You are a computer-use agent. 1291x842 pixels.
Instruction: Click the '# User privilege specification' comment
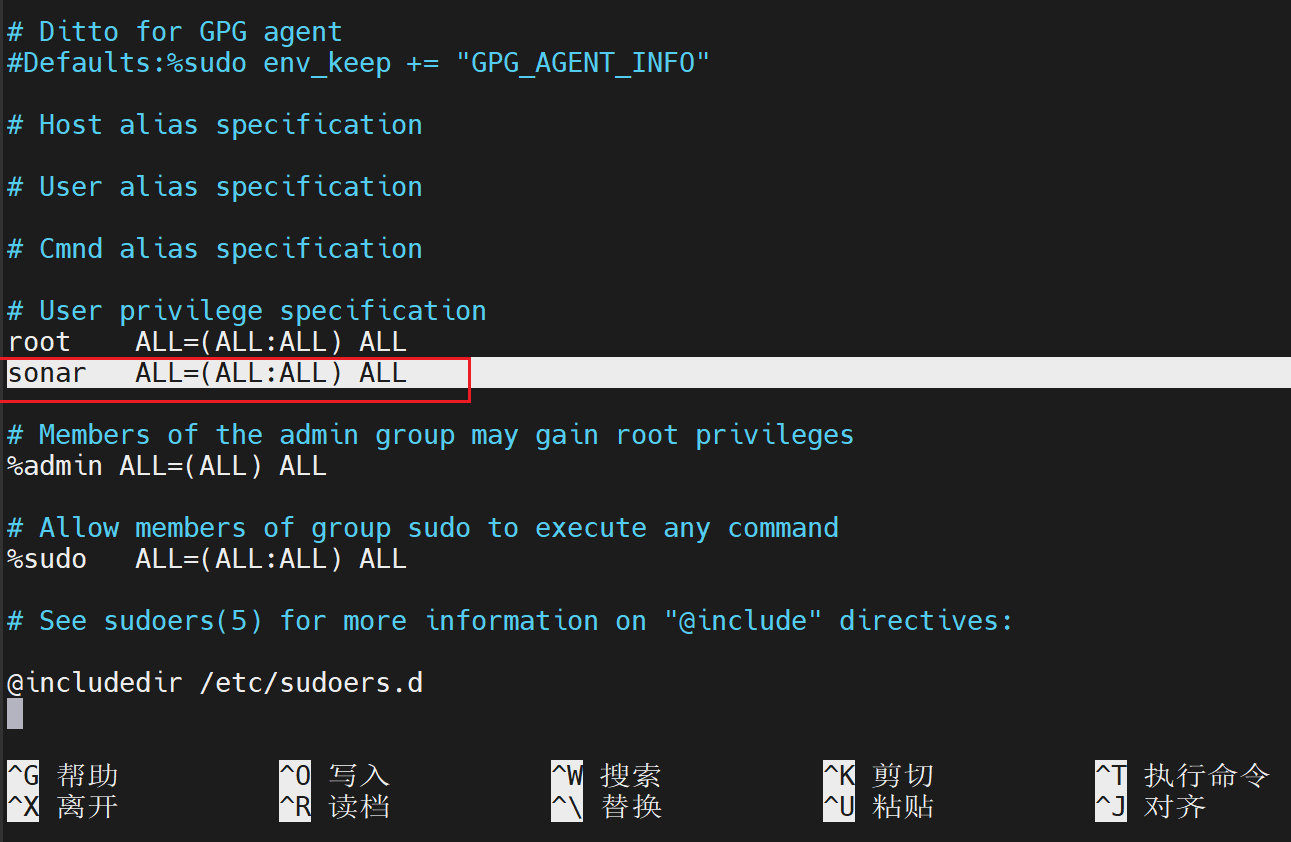point(247,311)
